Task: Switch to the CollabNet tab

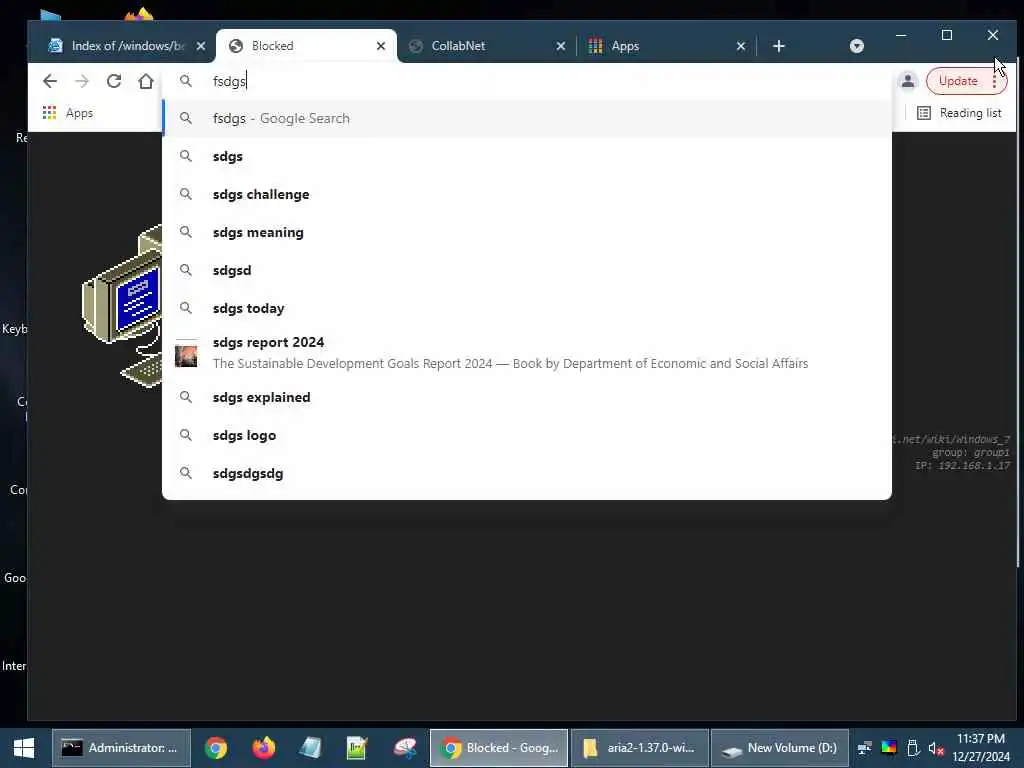Action: pyautogui.click(x=487, y=46)
